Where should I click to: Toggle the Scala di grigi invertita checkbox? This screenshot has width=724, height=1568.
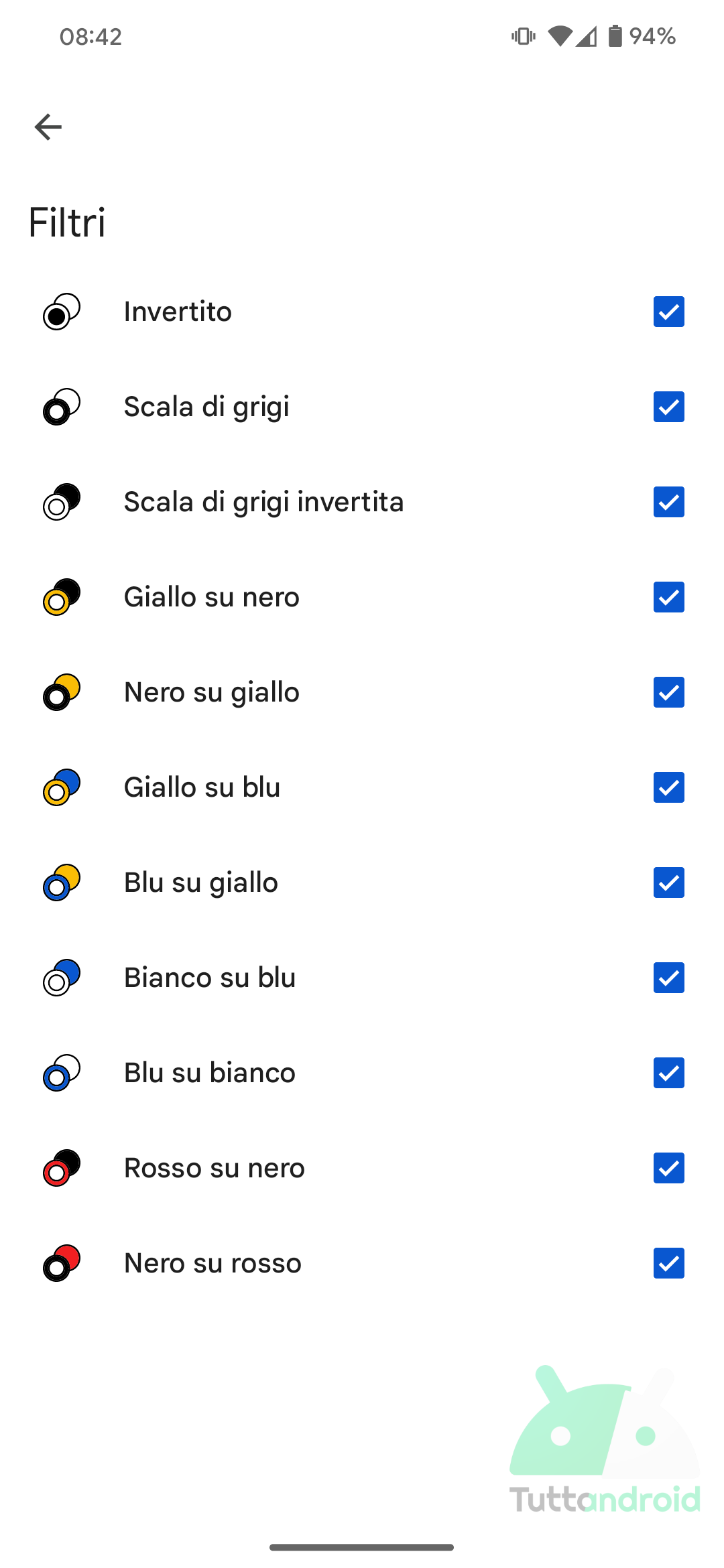click(x=669, y=502)
